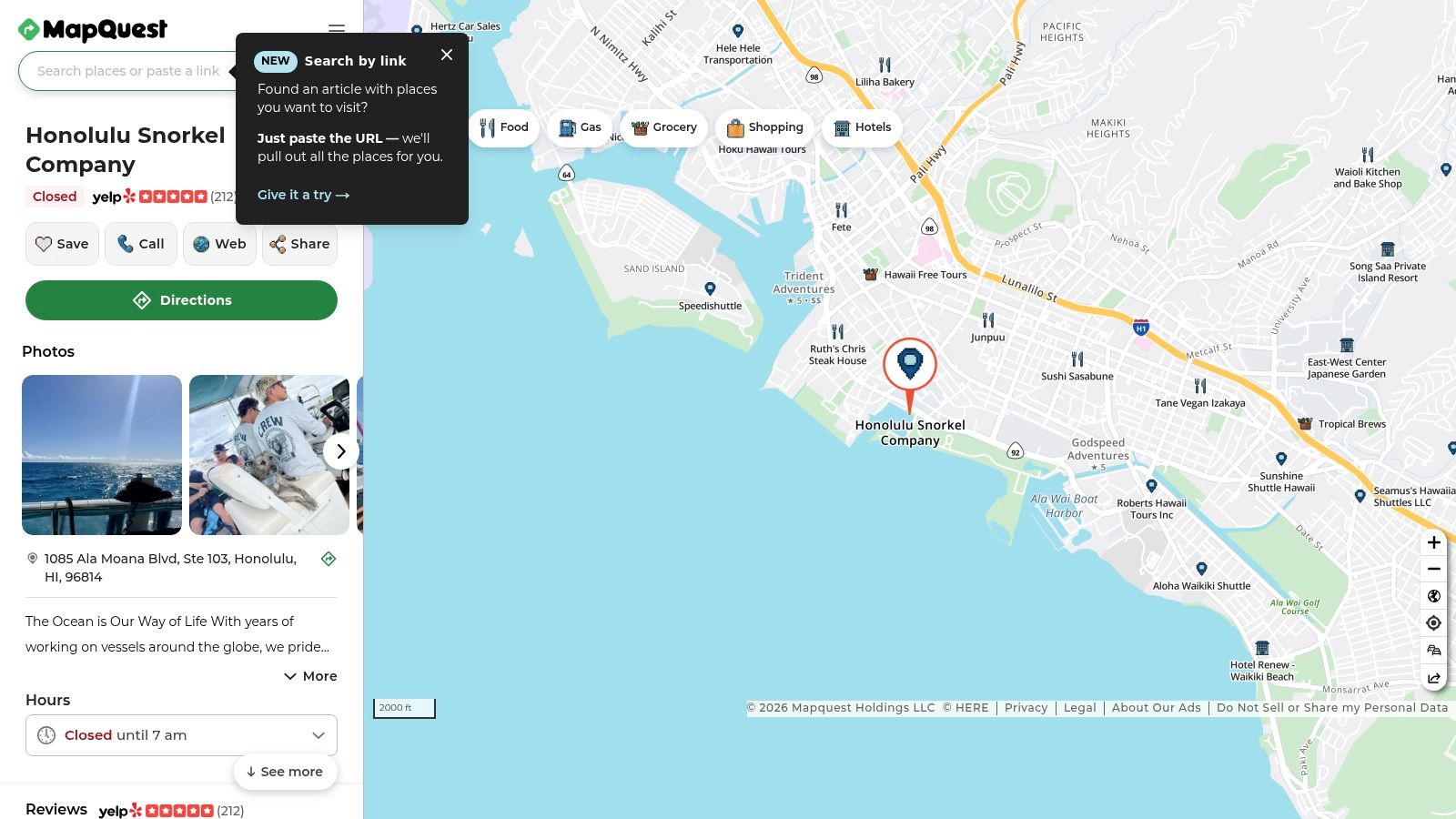Follow the Give it a try link

[x=302, y=194]
